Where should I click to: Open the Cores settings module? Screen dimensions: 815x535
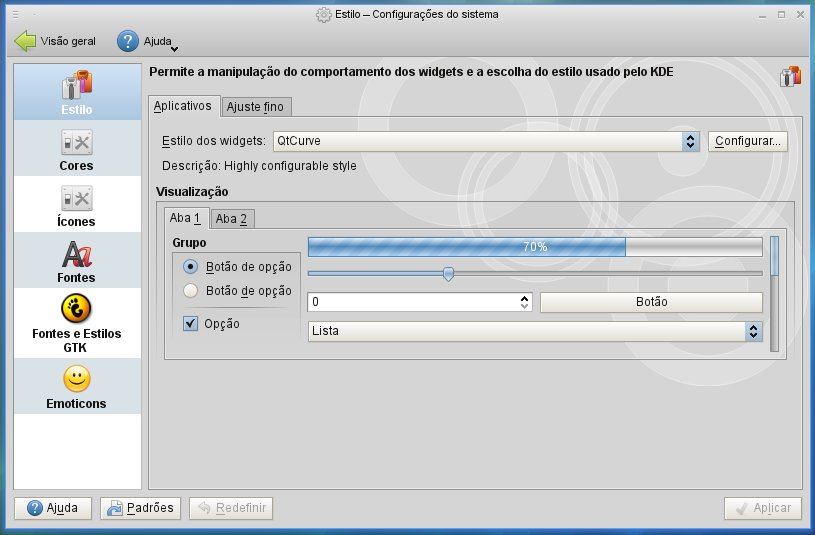[x=77, y=149]
